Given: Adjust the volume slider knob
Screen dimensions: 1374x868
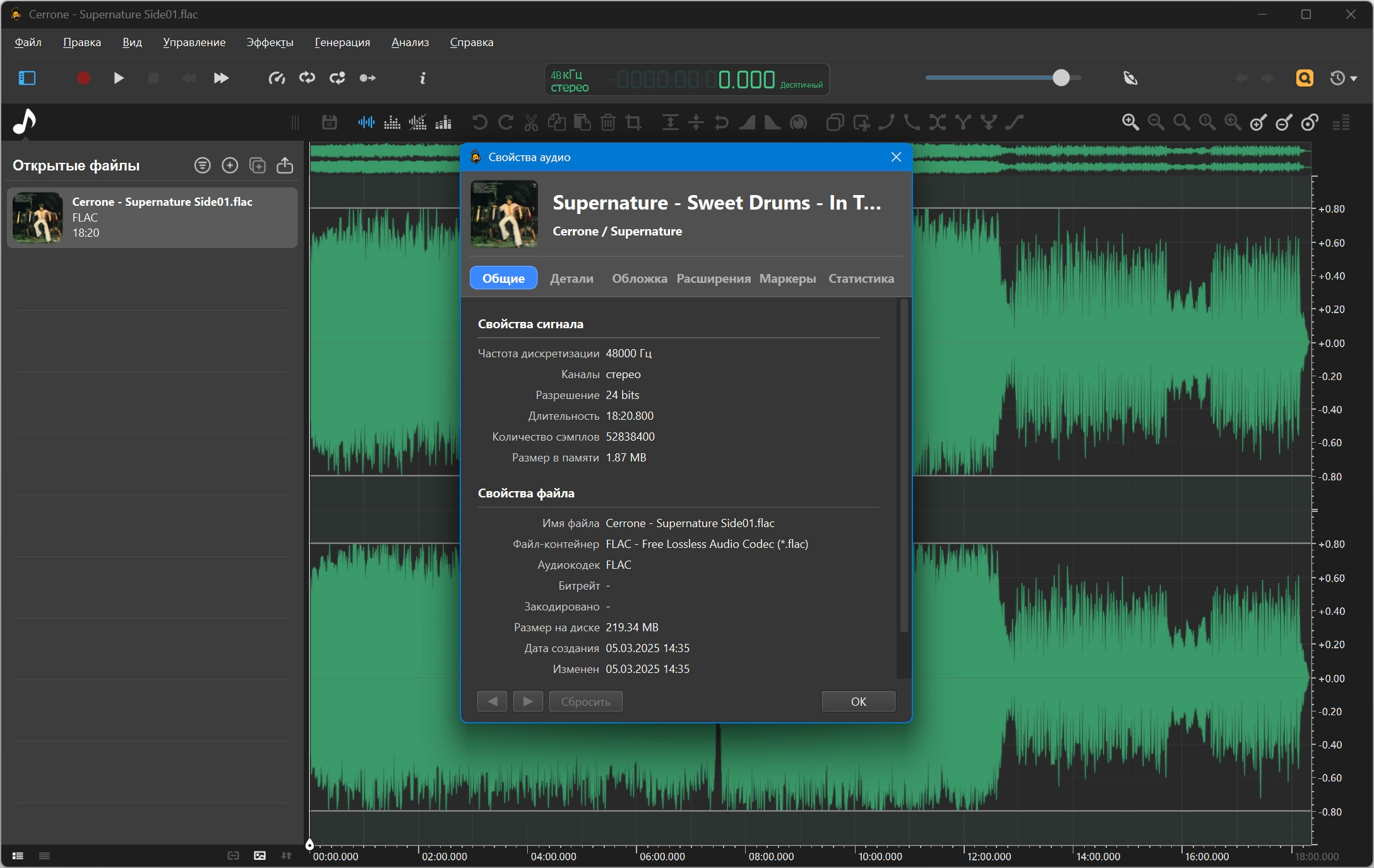Looking at the screenshot, I should click(1061, 78).
